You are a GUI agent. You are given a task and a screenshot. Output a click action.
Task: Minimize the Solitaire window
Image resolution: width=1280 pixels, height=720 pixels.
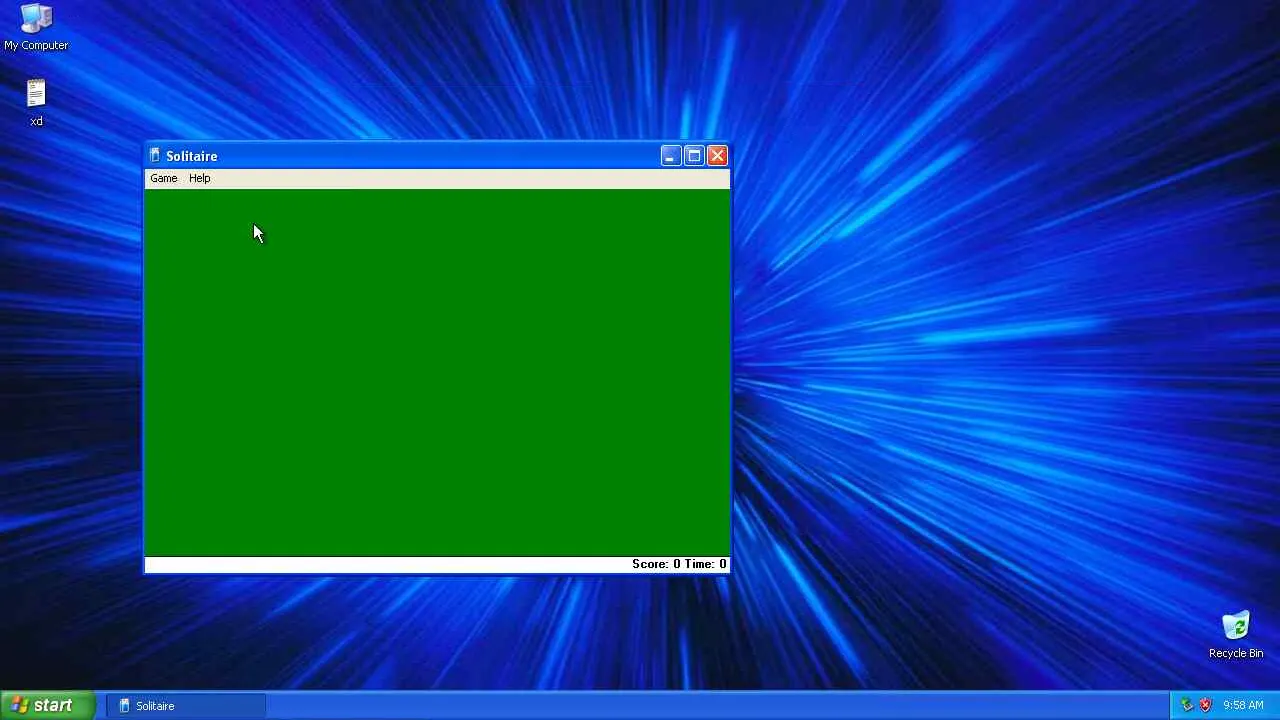click(x=670, y=156)
